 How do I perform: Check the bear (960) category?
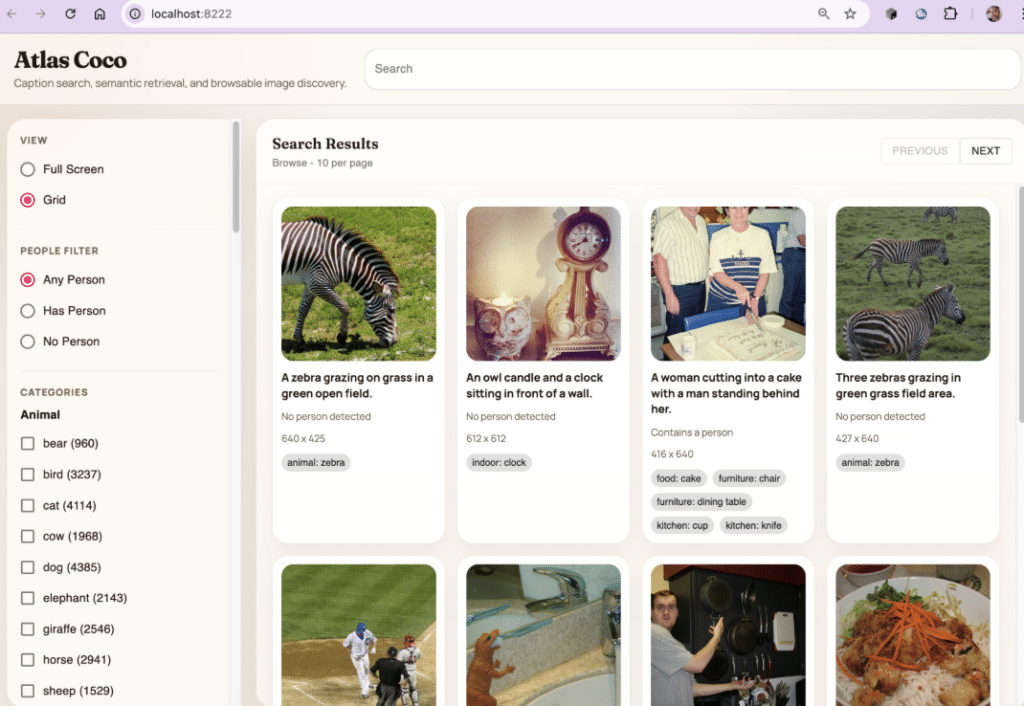click(x=27, y=443)
